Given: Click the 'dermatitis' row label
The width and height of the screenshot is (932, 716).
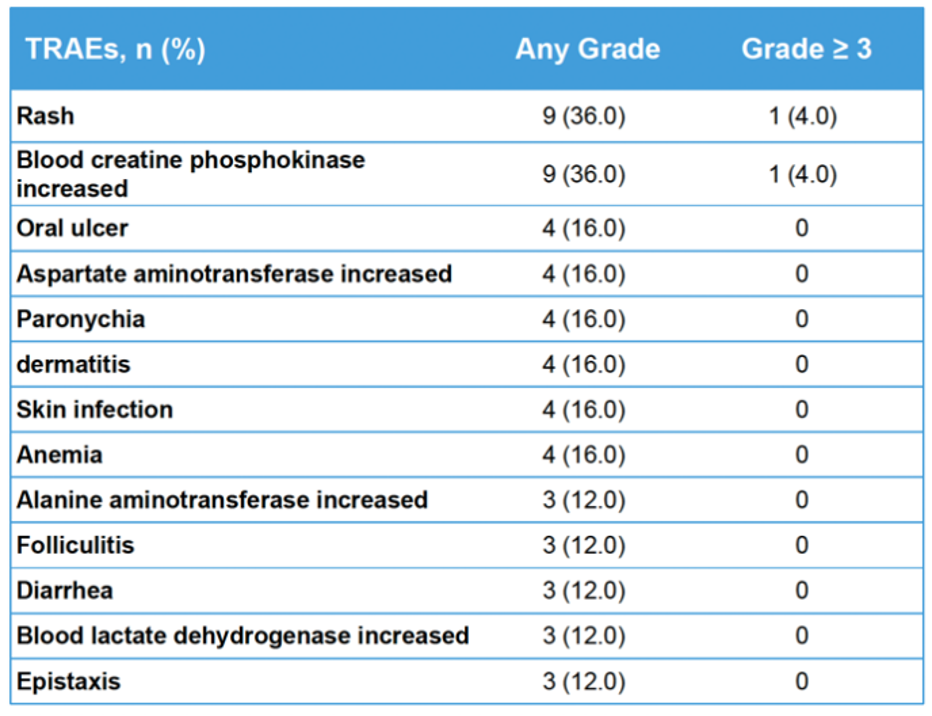Looking at the screenshot, I should 73,364.
